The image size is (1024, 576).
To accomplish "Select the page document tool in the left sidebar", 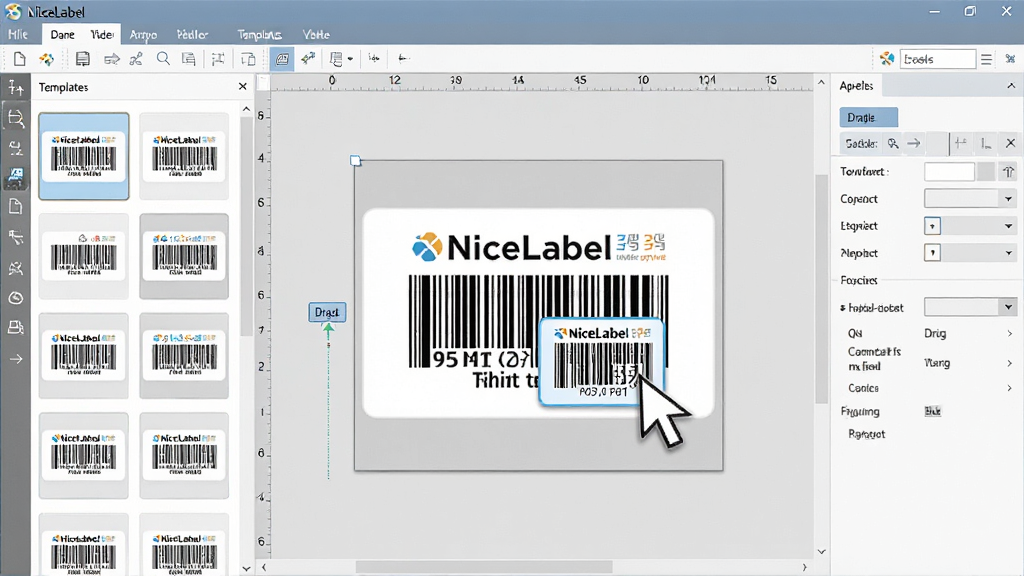I will (16, 207).
